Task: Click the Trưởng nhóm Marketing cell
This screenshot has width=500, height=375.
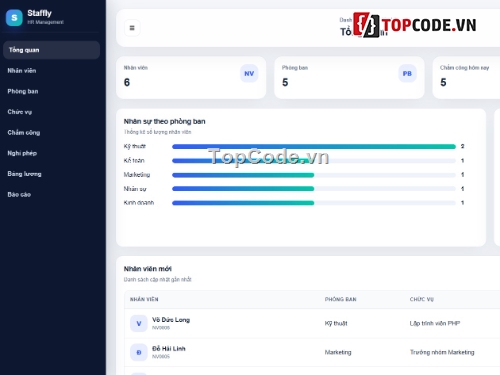Action: click(442, 352)
